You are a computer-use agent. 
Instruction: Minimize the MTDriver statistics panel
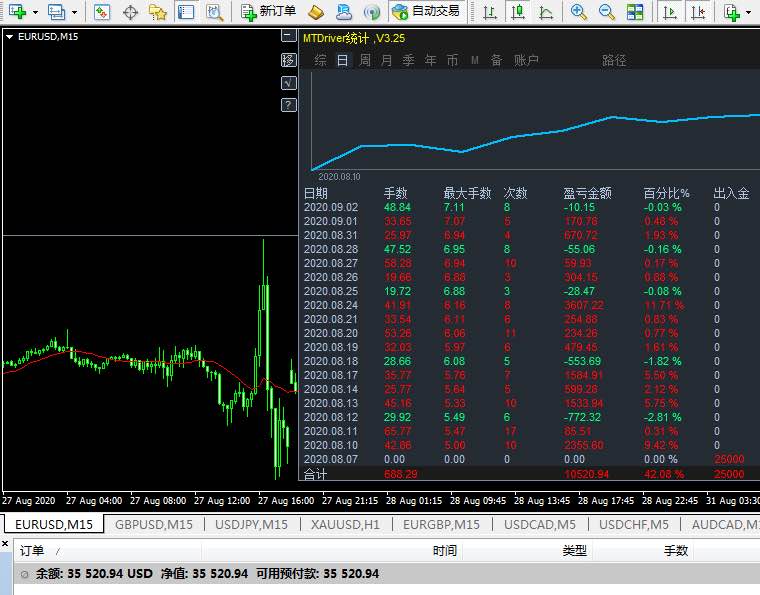[288, 36]
